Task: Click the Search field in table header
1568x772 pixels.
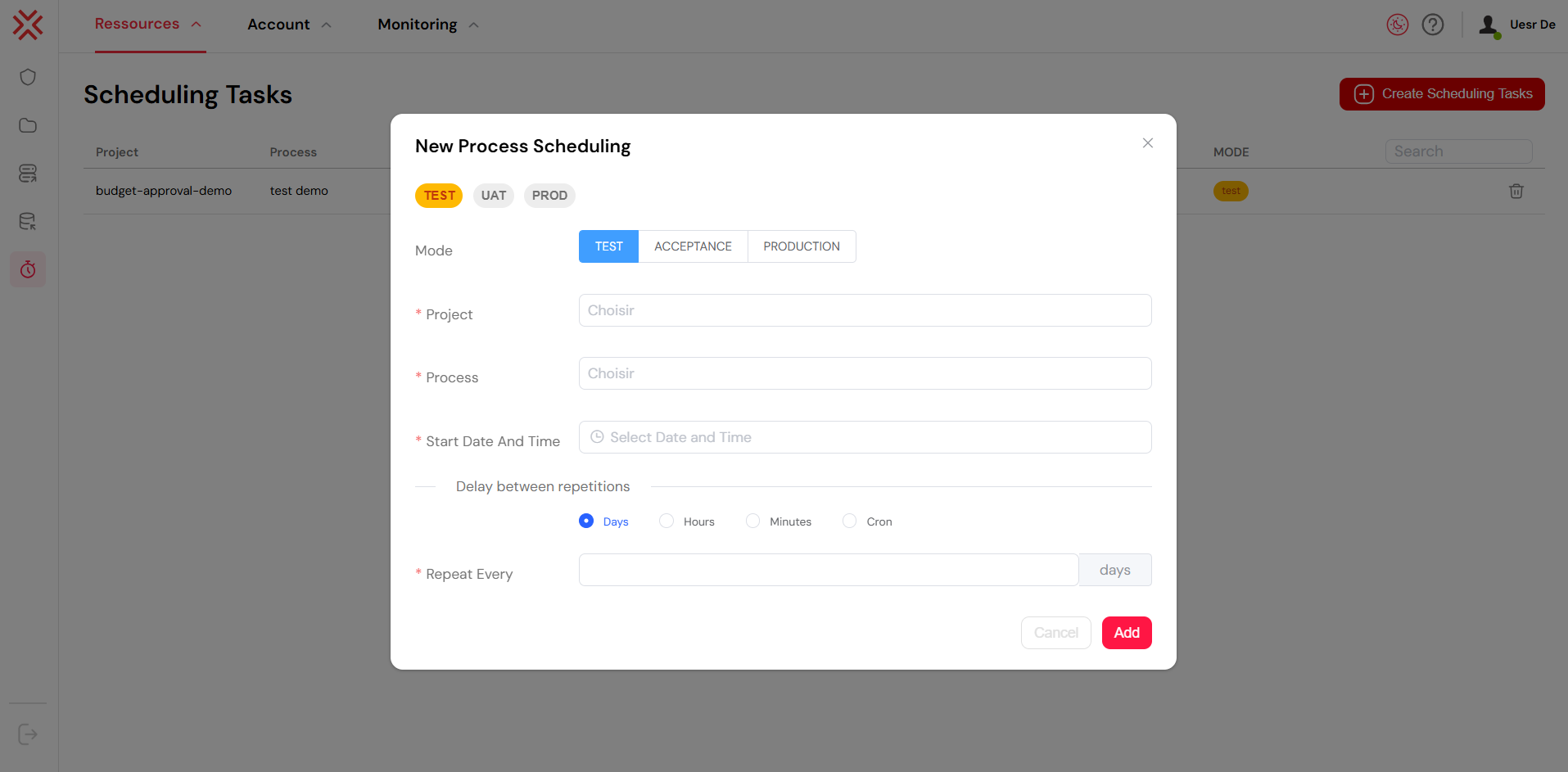Action: (1458, 151)
